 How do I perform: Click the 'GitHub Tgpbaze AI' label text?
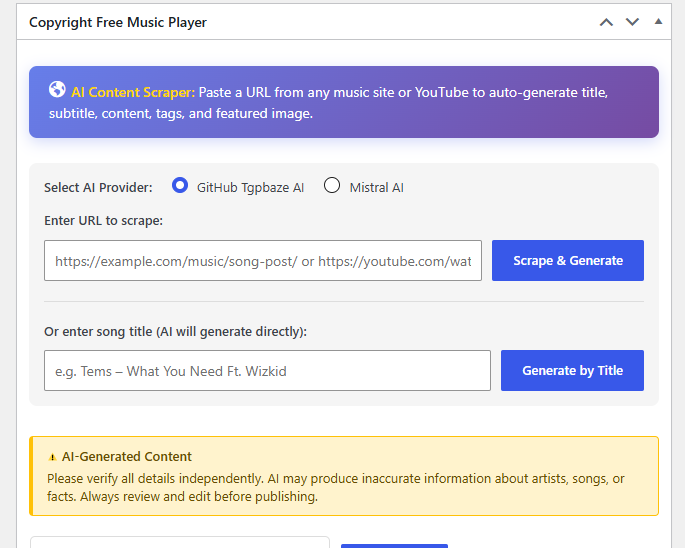click(x=250, y=187)
